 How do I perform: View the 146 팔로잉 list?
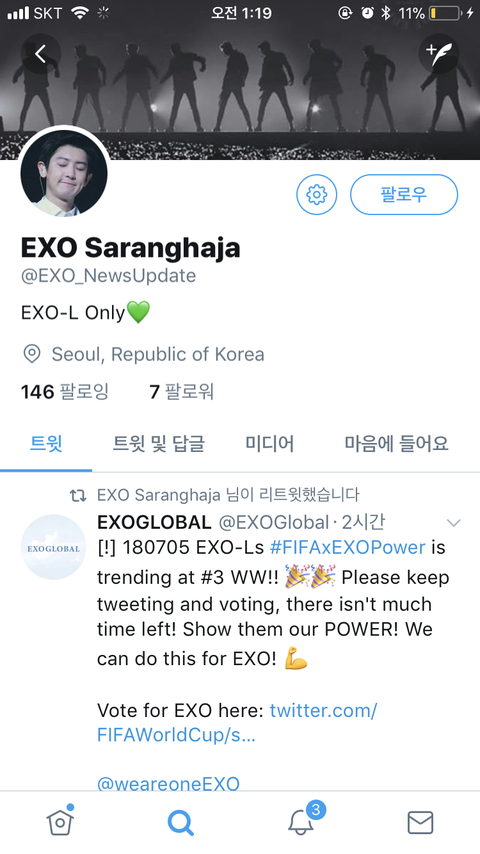65,392
